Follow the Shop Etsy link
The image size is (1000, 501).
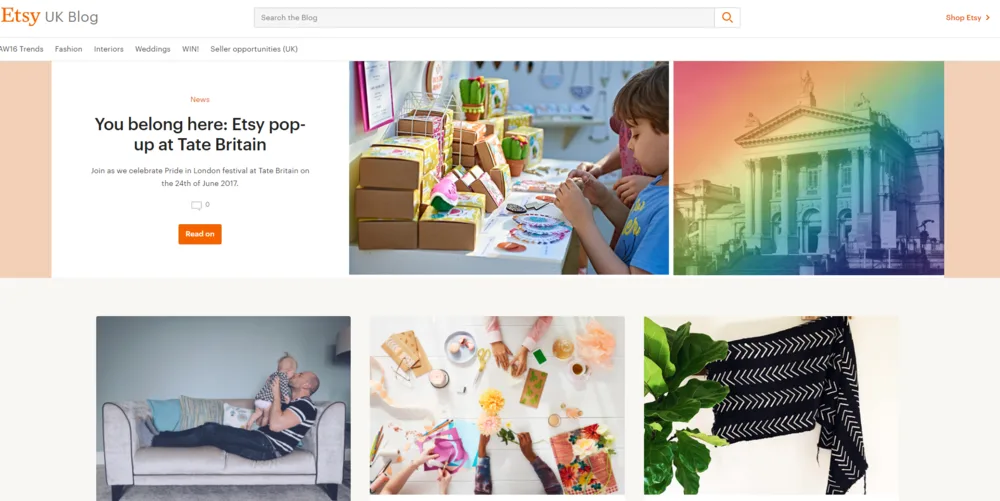pyautogui.click(x=964, y=18)
